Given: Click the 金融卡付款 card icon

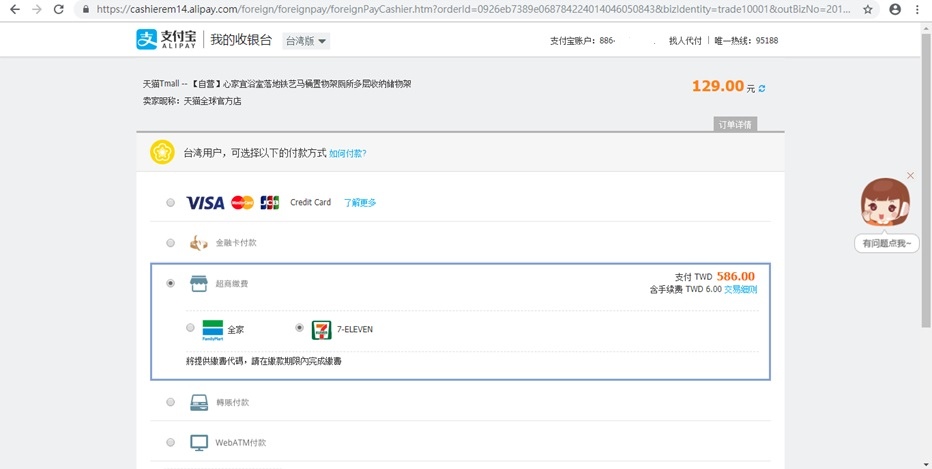Looking at the screenshot, I should click(199, 243).
